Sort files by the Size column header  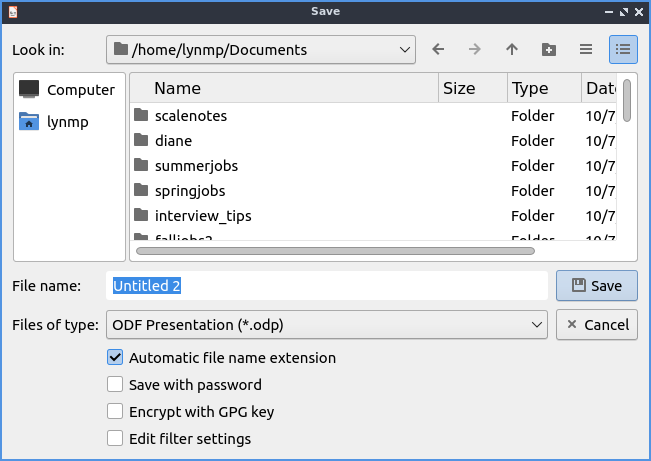(472, 88)
